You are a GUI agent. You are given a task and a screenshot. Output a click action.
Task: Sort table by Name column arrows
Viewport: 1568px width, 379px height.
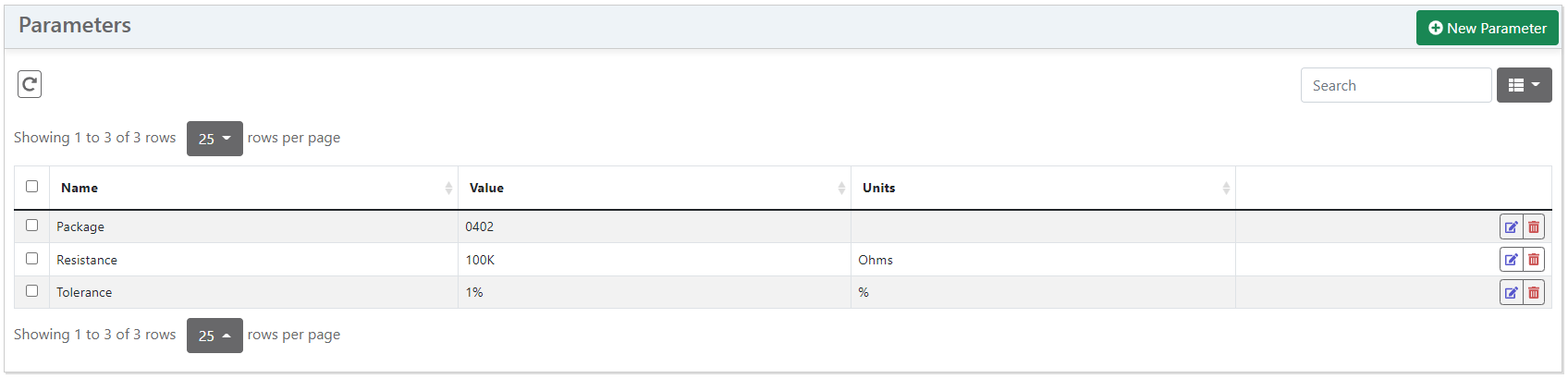[448, 188]
